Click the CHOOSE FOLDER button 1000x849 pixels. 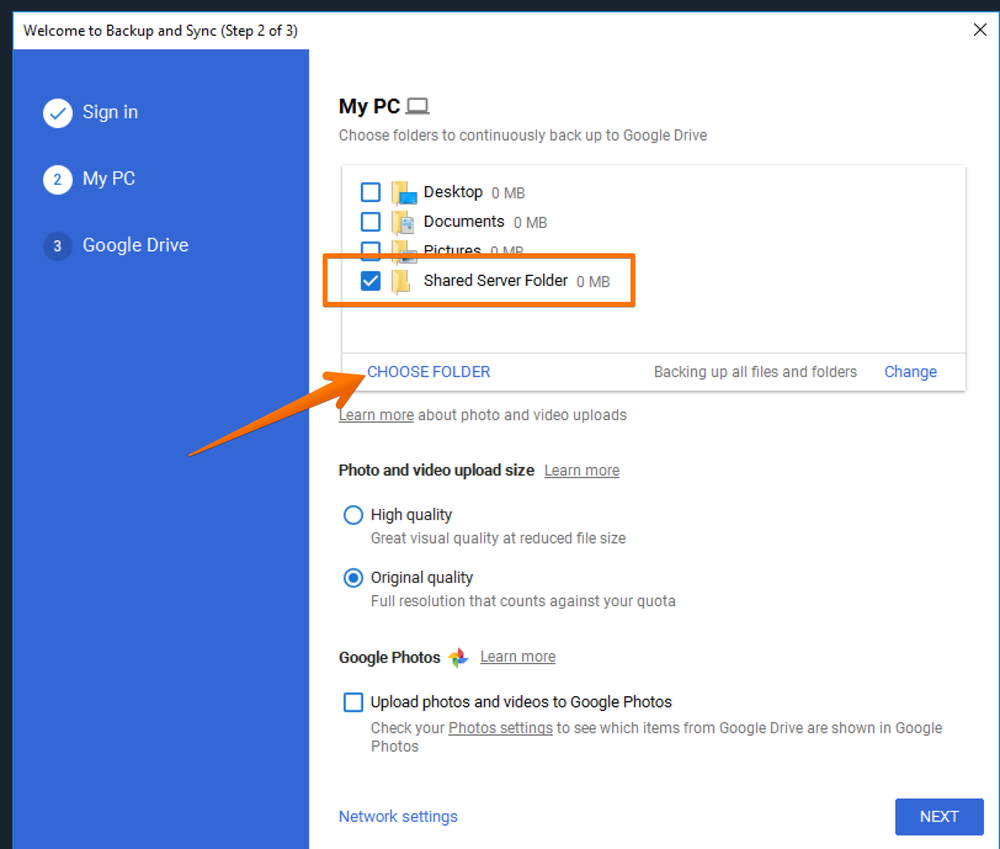429,372
